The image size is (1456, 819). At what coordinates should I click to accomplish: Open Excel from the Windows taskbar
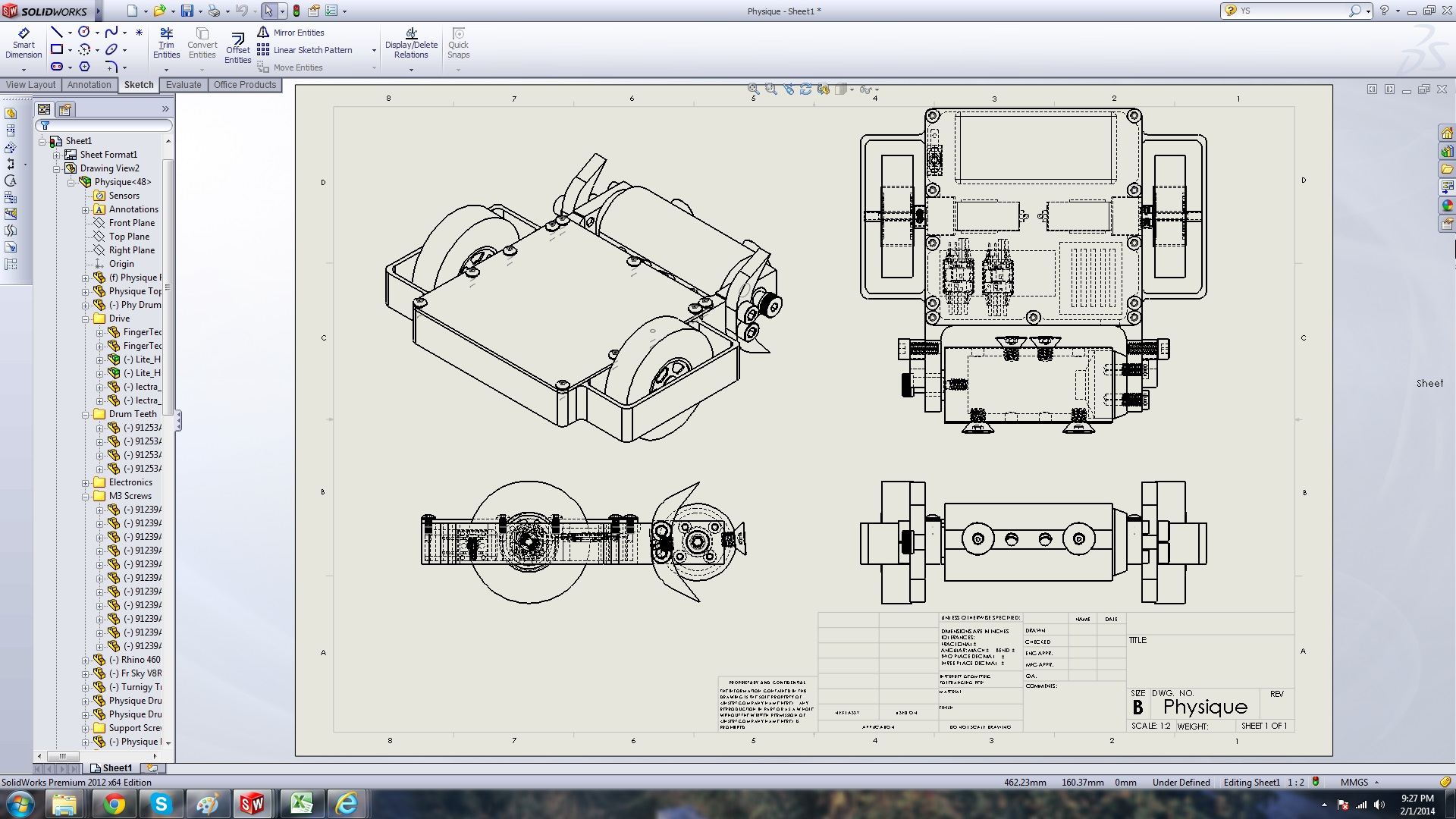point(301,804)
